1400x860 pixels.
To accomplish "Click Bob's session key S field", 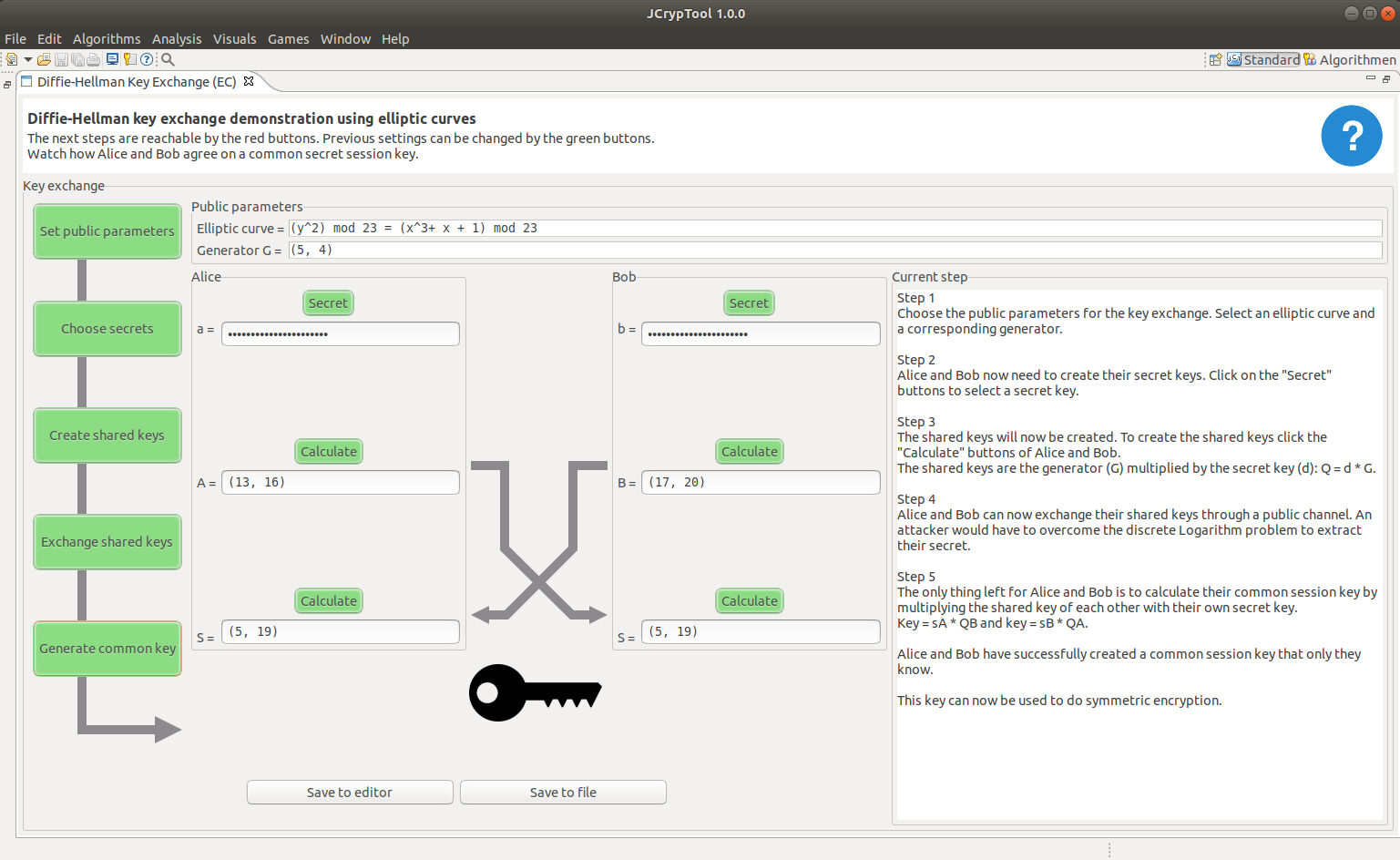I will pyautogui.click(x=761, y=632).
